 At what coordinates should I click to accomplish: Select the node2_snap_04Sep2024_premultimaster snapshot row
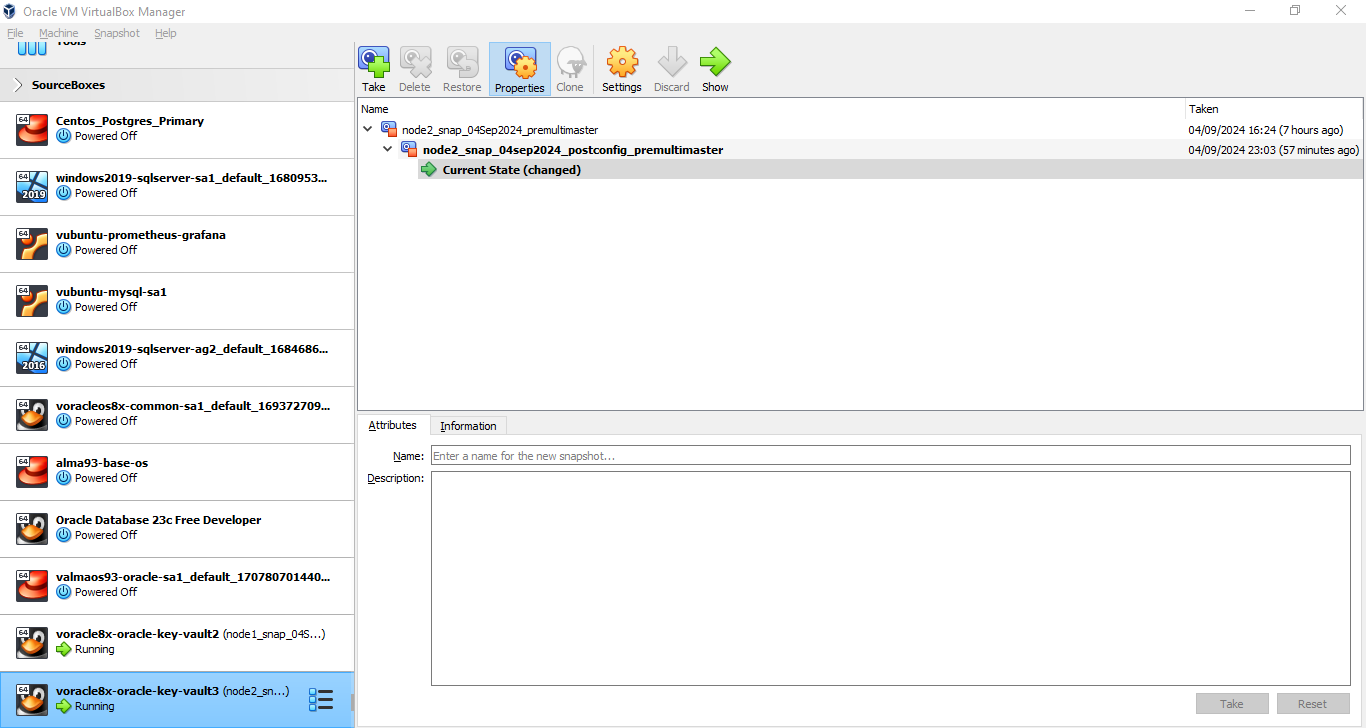(x=860, y=129)
